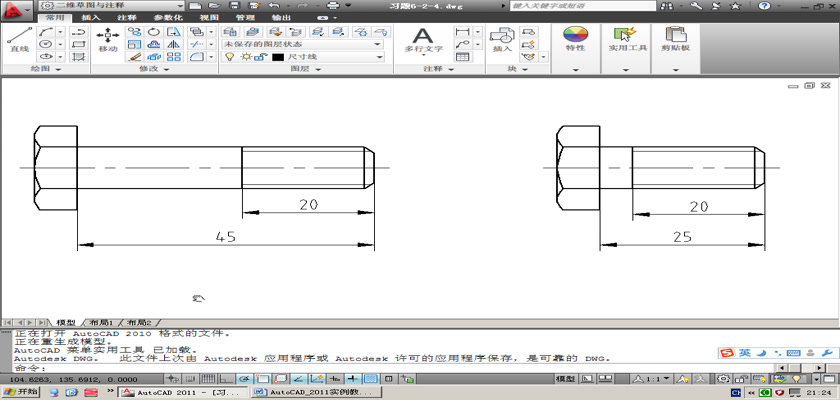Toggle the layer lock icon
This screenshot has height=400, width=840.
tap(258, 58)
